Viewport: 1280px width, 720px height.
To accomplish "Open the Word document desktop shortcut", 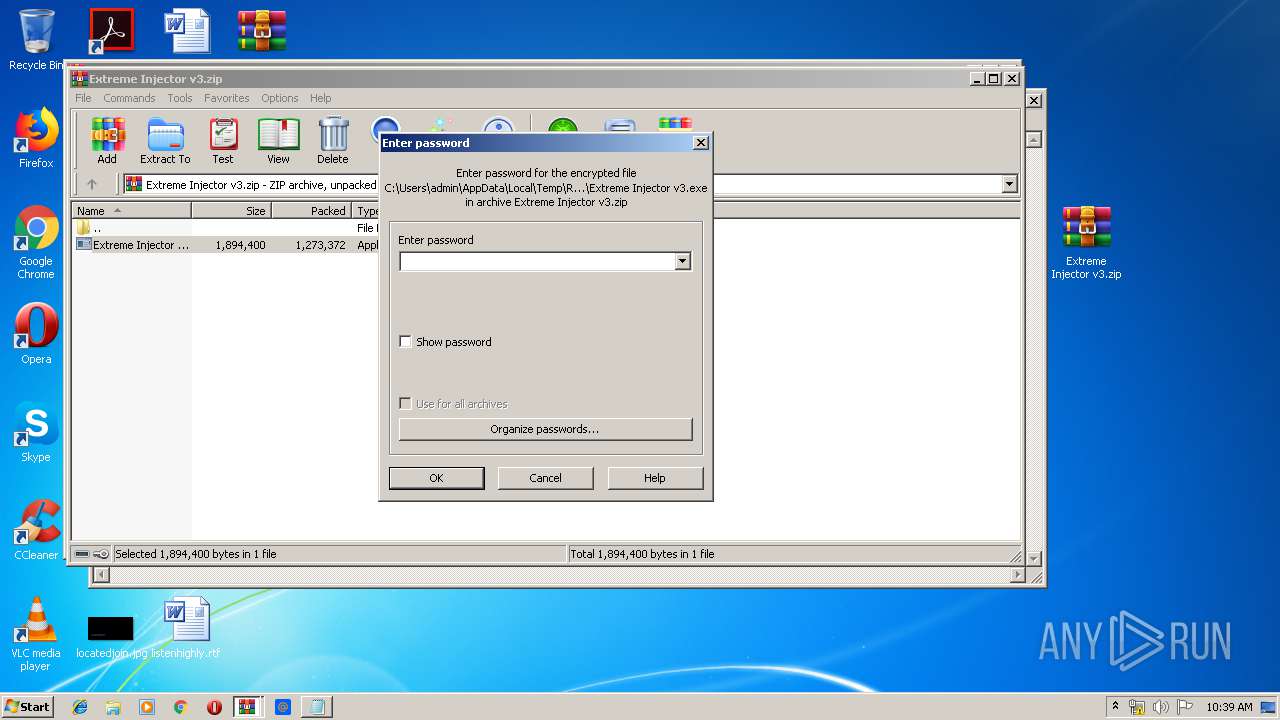I will click(x=187, y=31).
